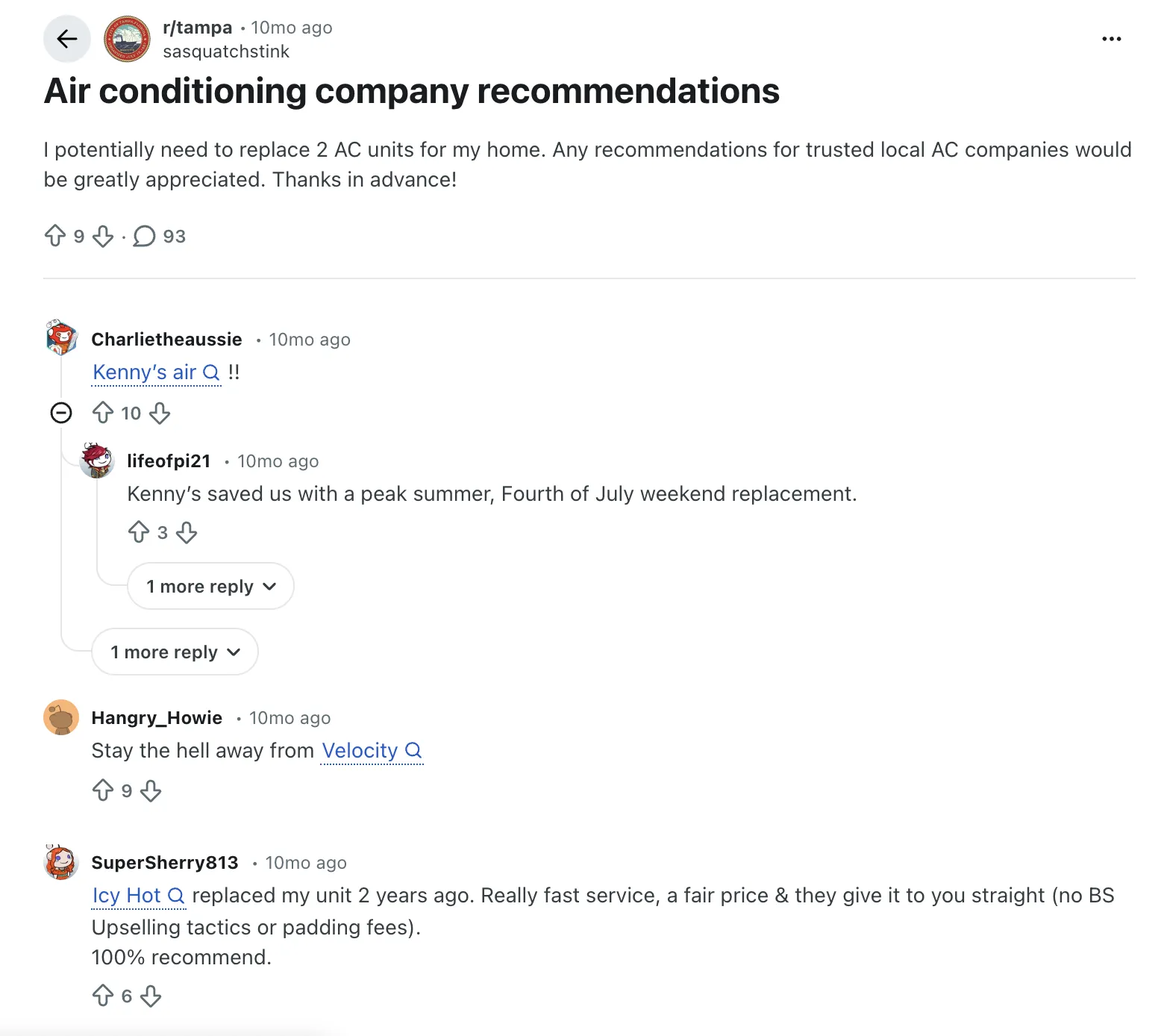The width and height of the screenshot is (1164, 1036).
Task: Open the post options three-dot menu
Action: [x=1111, y=39]
